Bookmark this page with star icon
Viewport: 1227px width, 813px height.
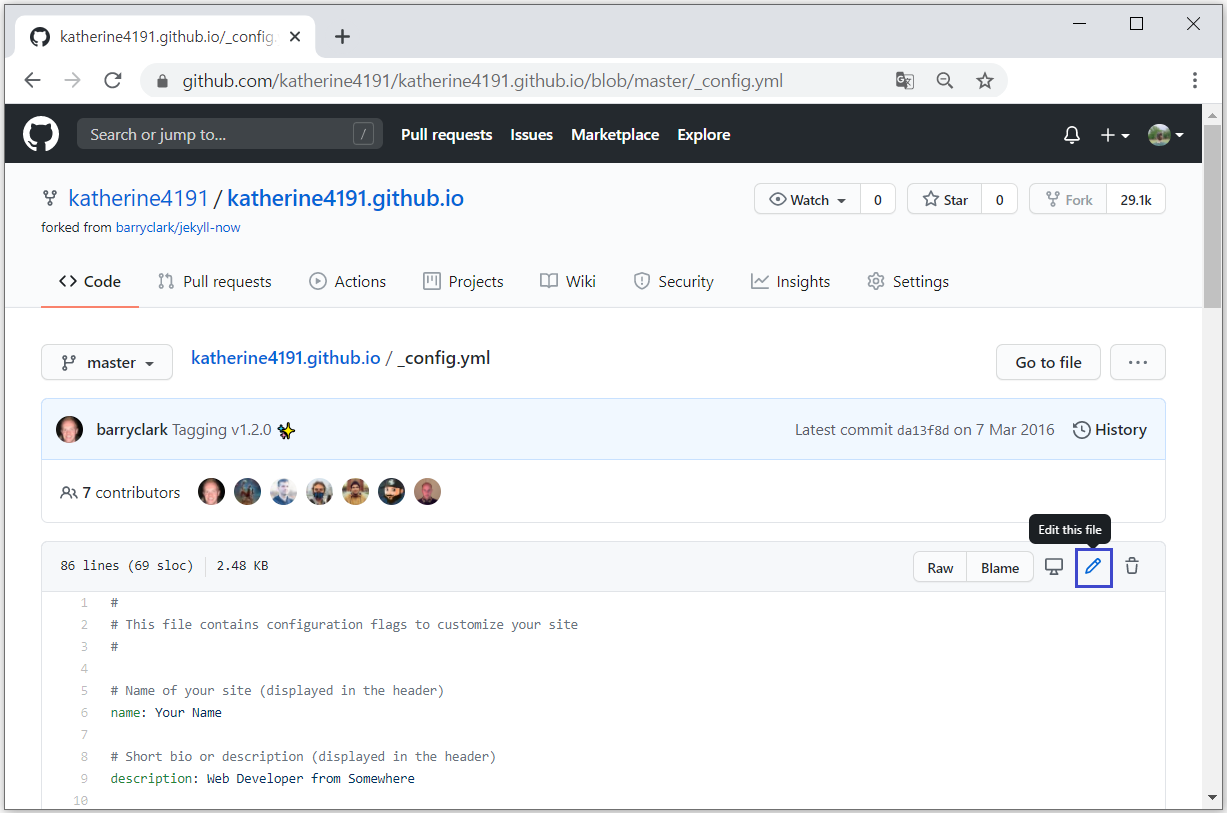click(x=985, y=81)
